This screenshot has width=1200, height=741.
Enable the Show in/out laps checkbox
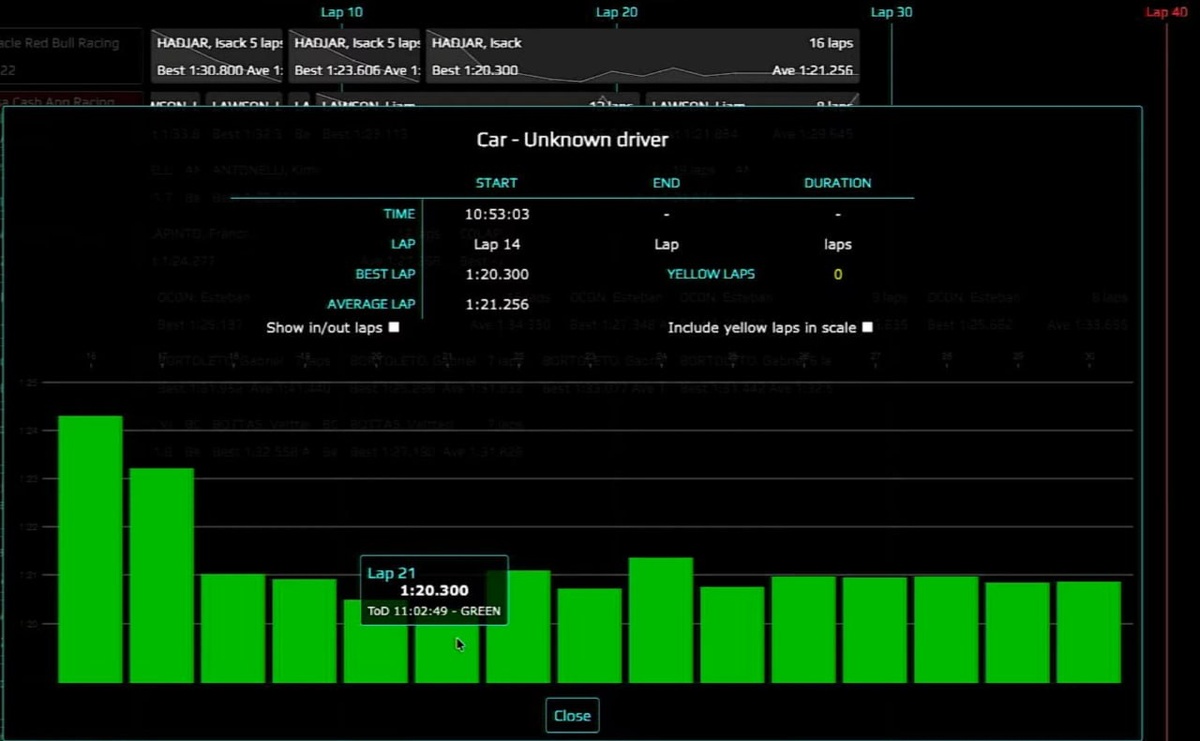pyautogui.click(x=394, y=327)
